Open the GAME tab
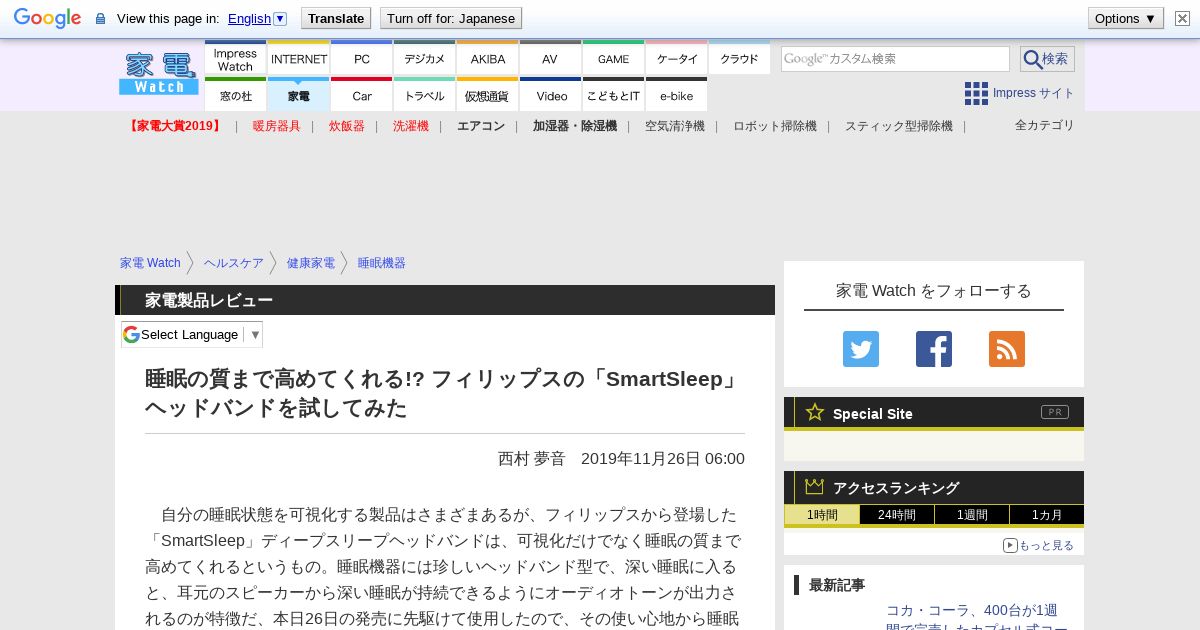Image resolution: width=1200 pixels, height=630 pixels. click(613, 59)
